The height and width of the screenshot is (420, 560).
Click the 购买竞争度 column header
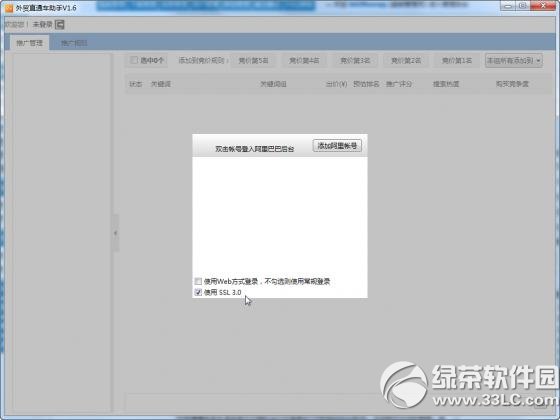click(512, 84)
